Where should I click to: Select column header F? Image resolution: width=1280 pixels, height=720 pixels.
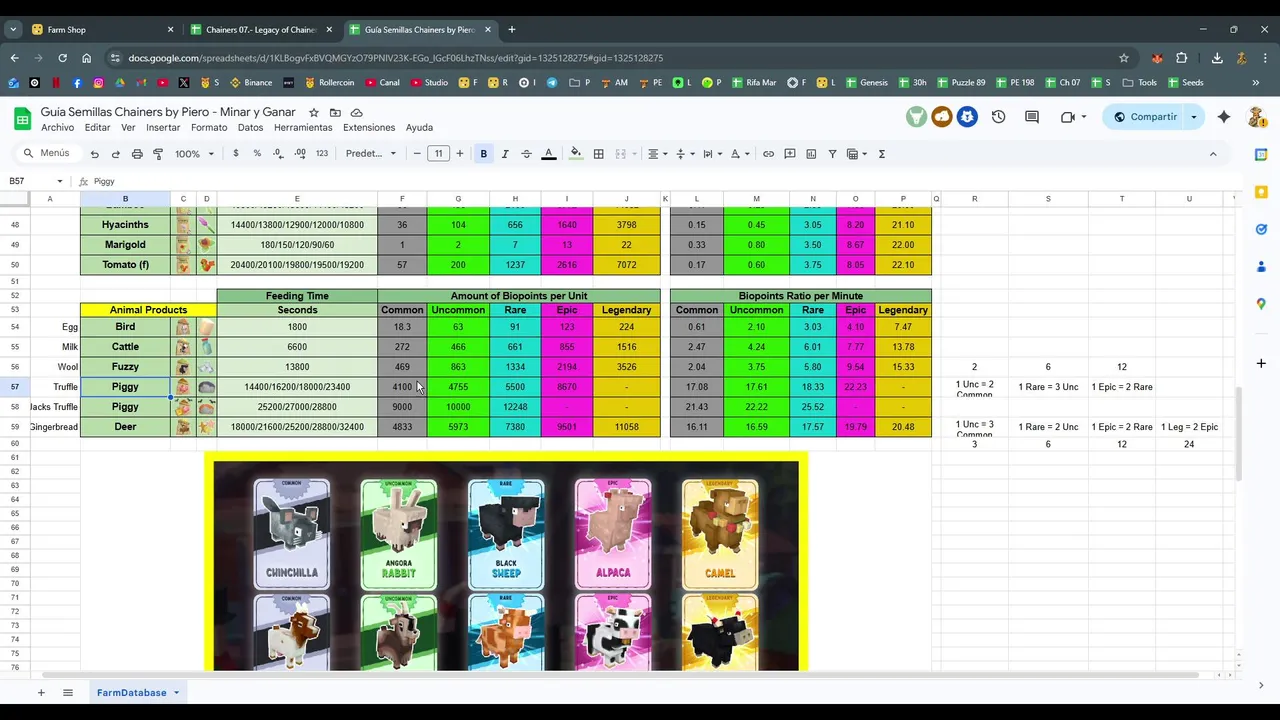pyautogui.click(x=402, y=199)
